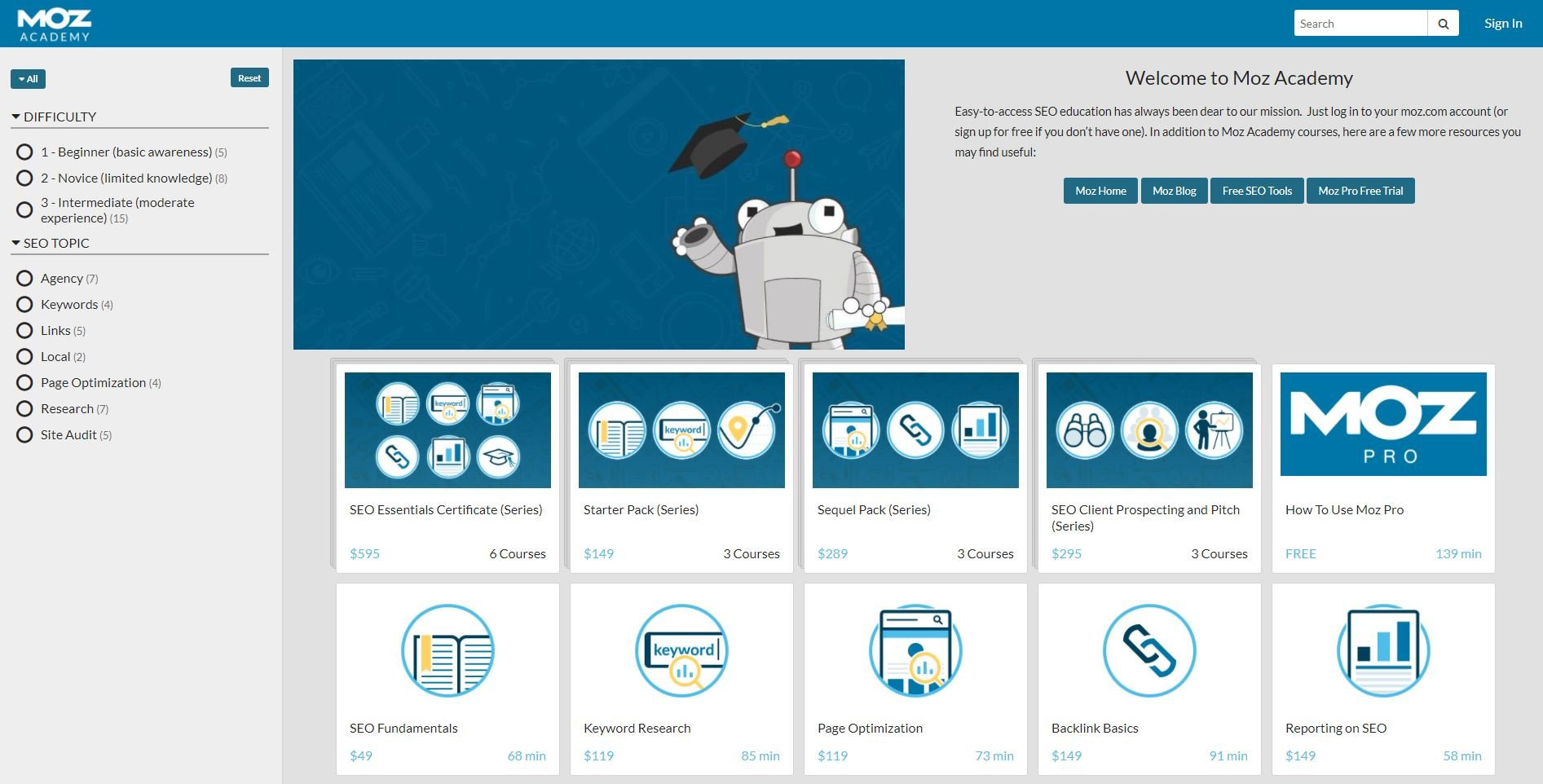Open SEO Client Prospecting and Pitch title
The height and width of the screenshot is (784, 1543).
click(1145, 518)
